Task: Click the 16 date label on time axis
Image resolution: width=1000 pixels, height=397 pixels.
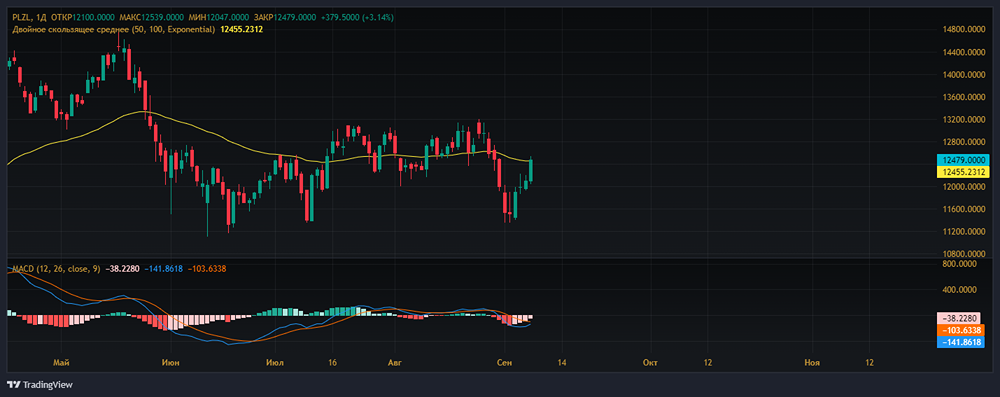Action: (x=332, y=363)
